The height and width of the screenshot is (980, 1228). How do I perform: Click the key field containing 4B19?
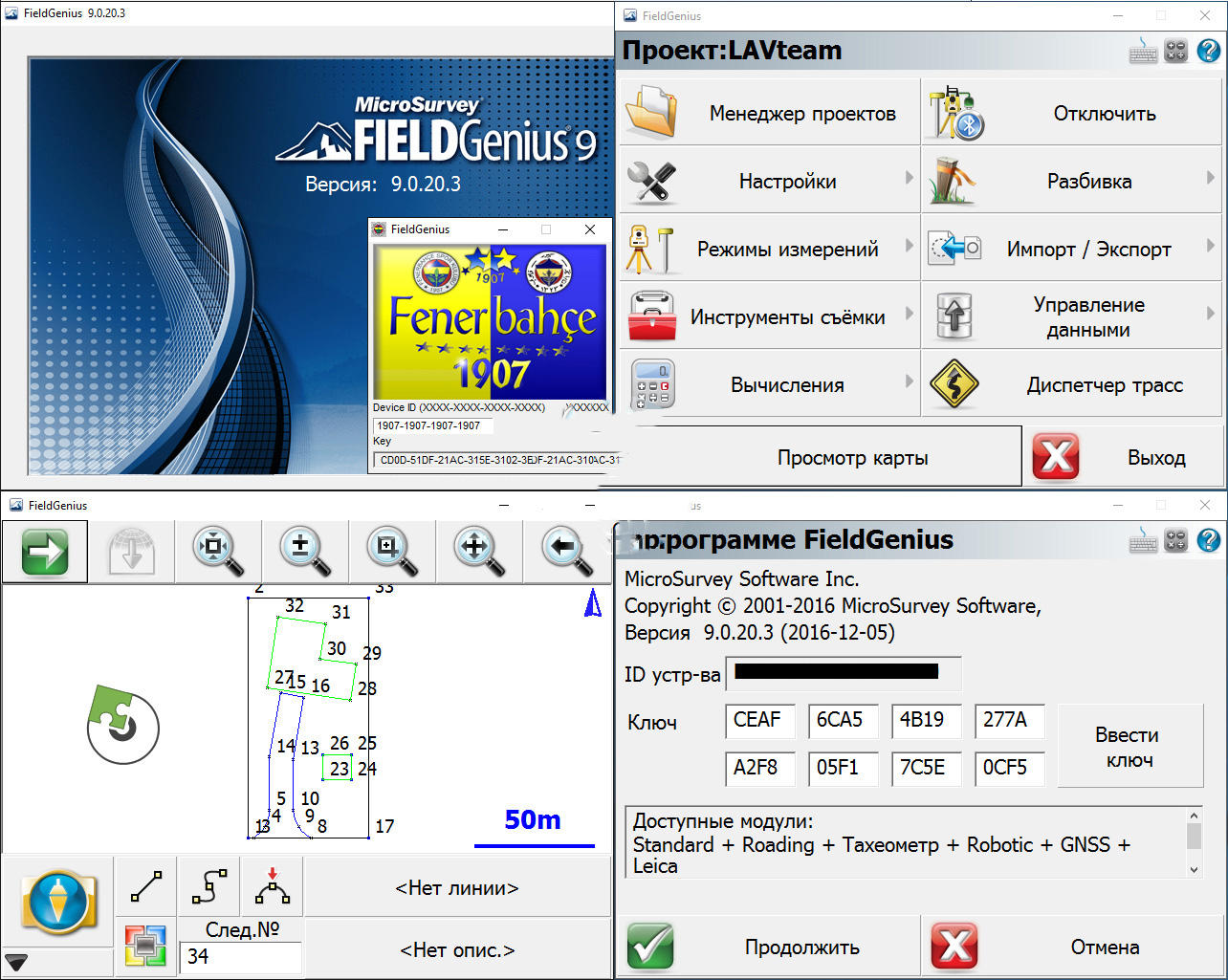(x=926, y=720)
